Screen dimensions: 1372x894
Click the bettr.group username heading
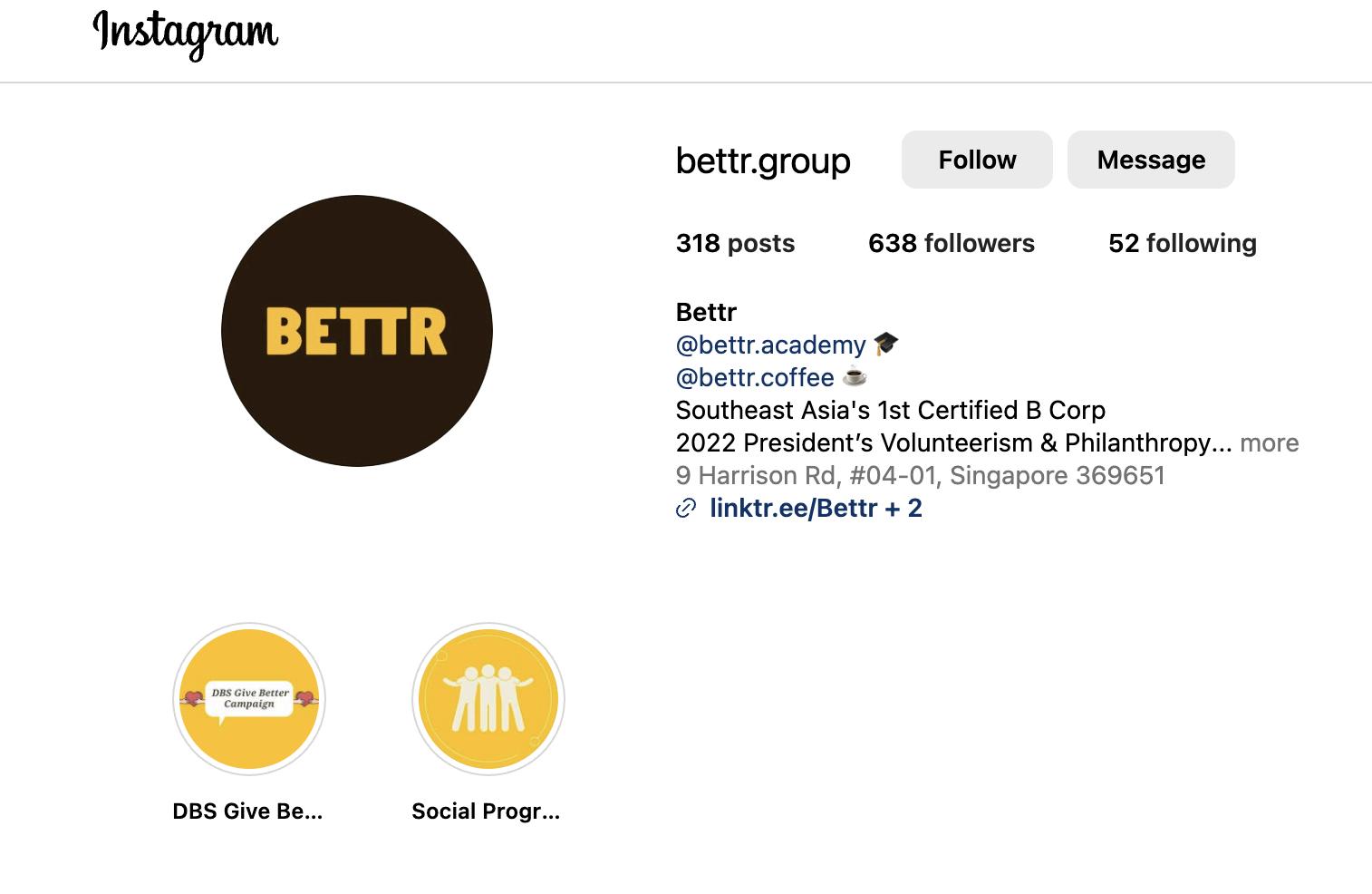(763, 160)
